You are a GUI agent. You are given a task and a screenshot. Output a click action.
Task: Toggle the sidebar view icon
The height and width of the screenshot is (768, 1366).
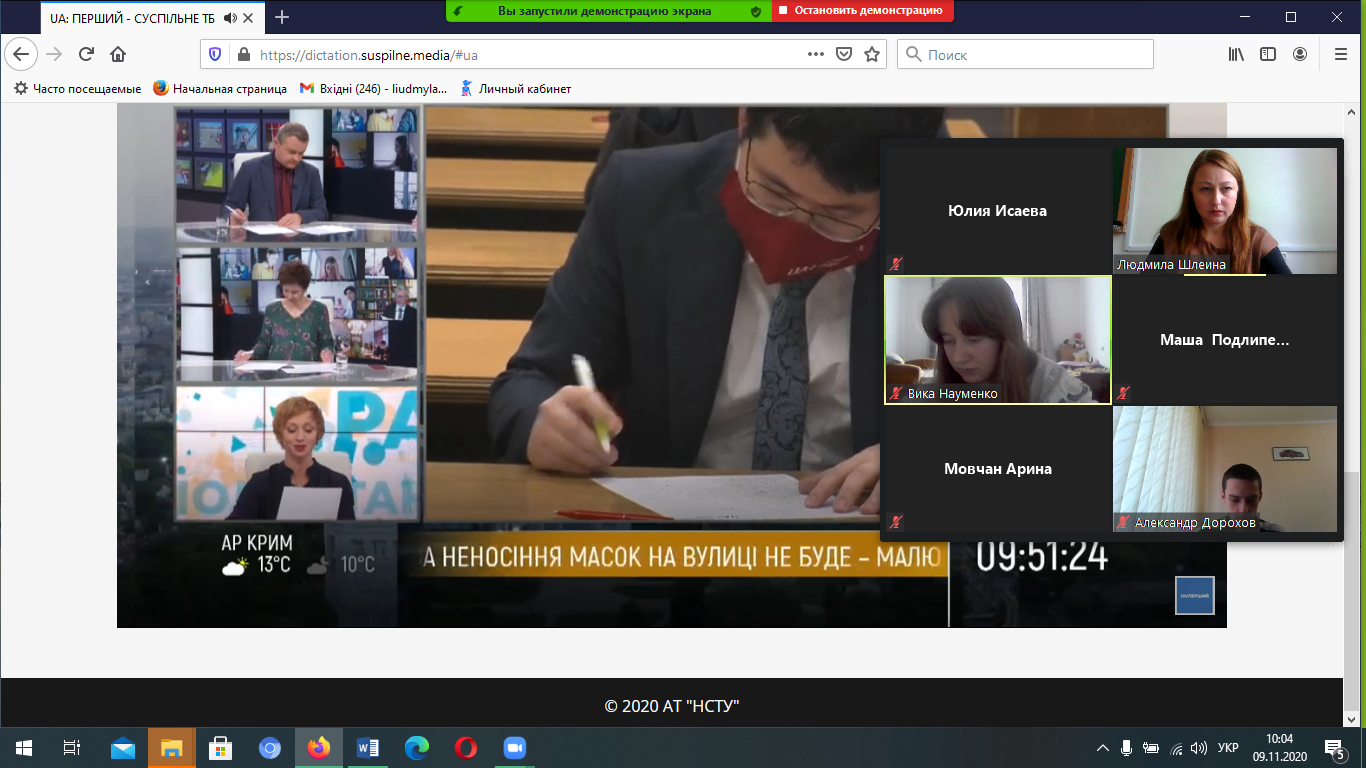(1268, 54)
